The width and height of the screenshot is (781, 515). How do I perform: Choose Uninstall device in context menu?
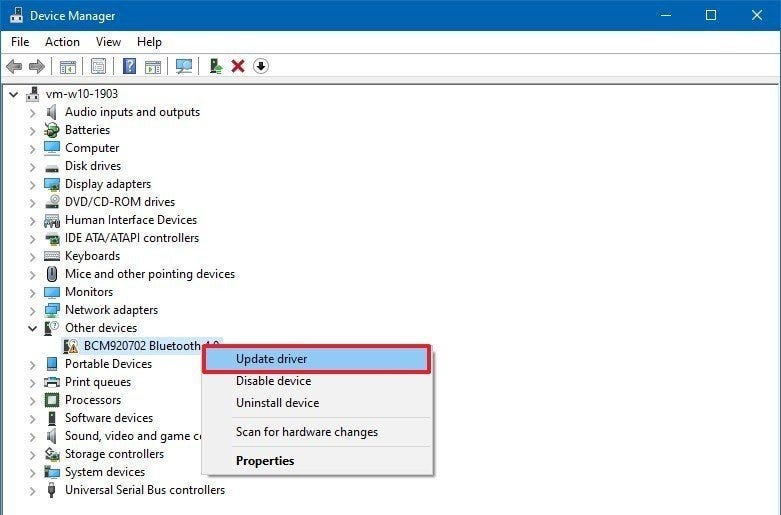[x=317, y=403]
